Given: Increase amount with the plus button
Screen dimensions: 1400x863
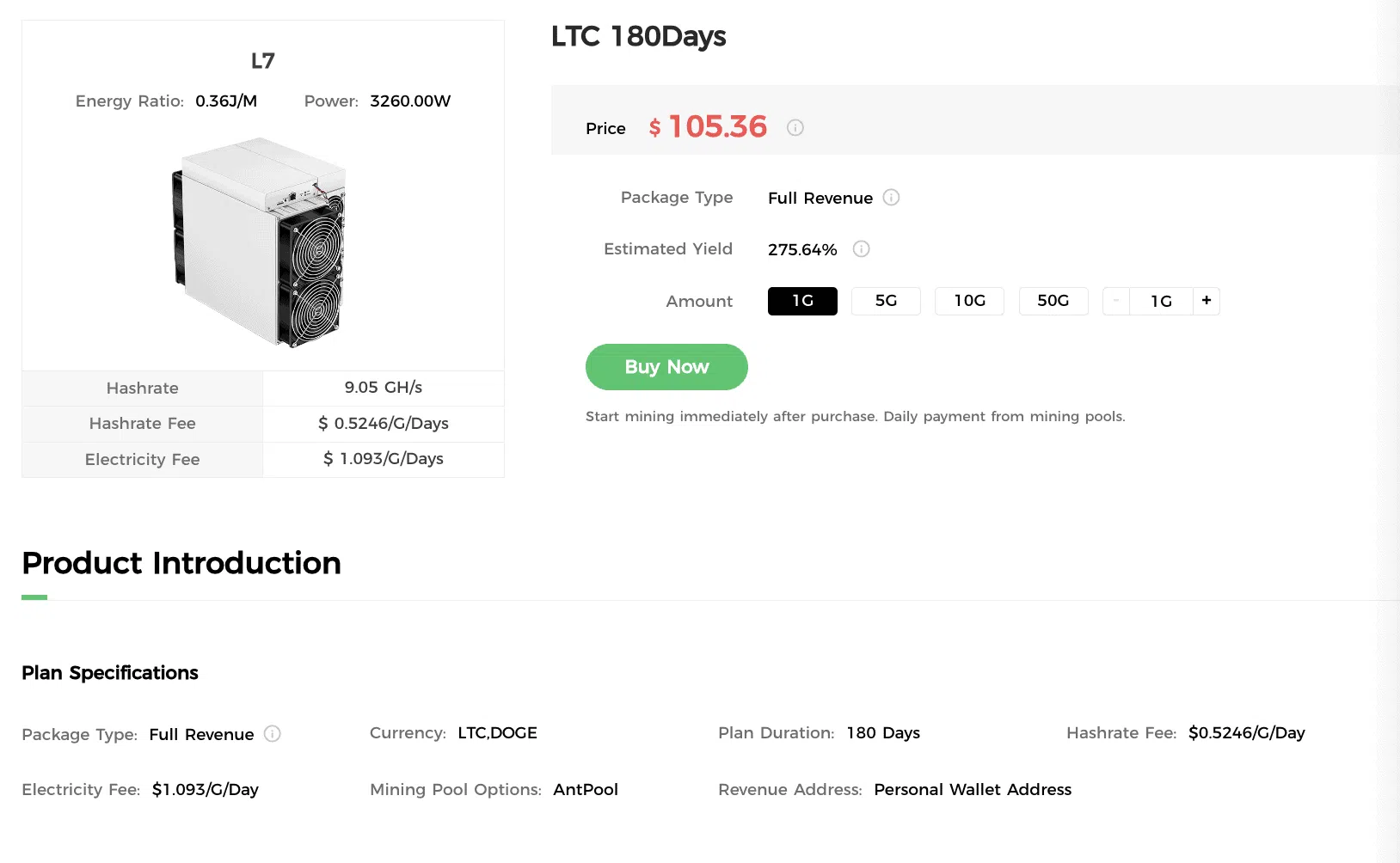Looking at the screenshot, I should click(1207, 301).
